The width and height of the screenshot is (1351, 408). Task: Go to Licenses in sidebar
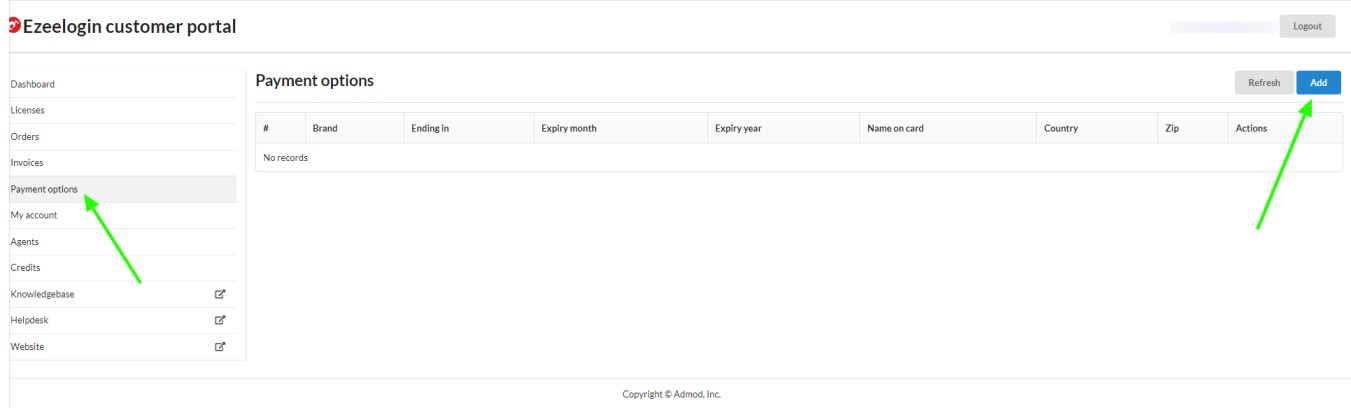point(123,110)
